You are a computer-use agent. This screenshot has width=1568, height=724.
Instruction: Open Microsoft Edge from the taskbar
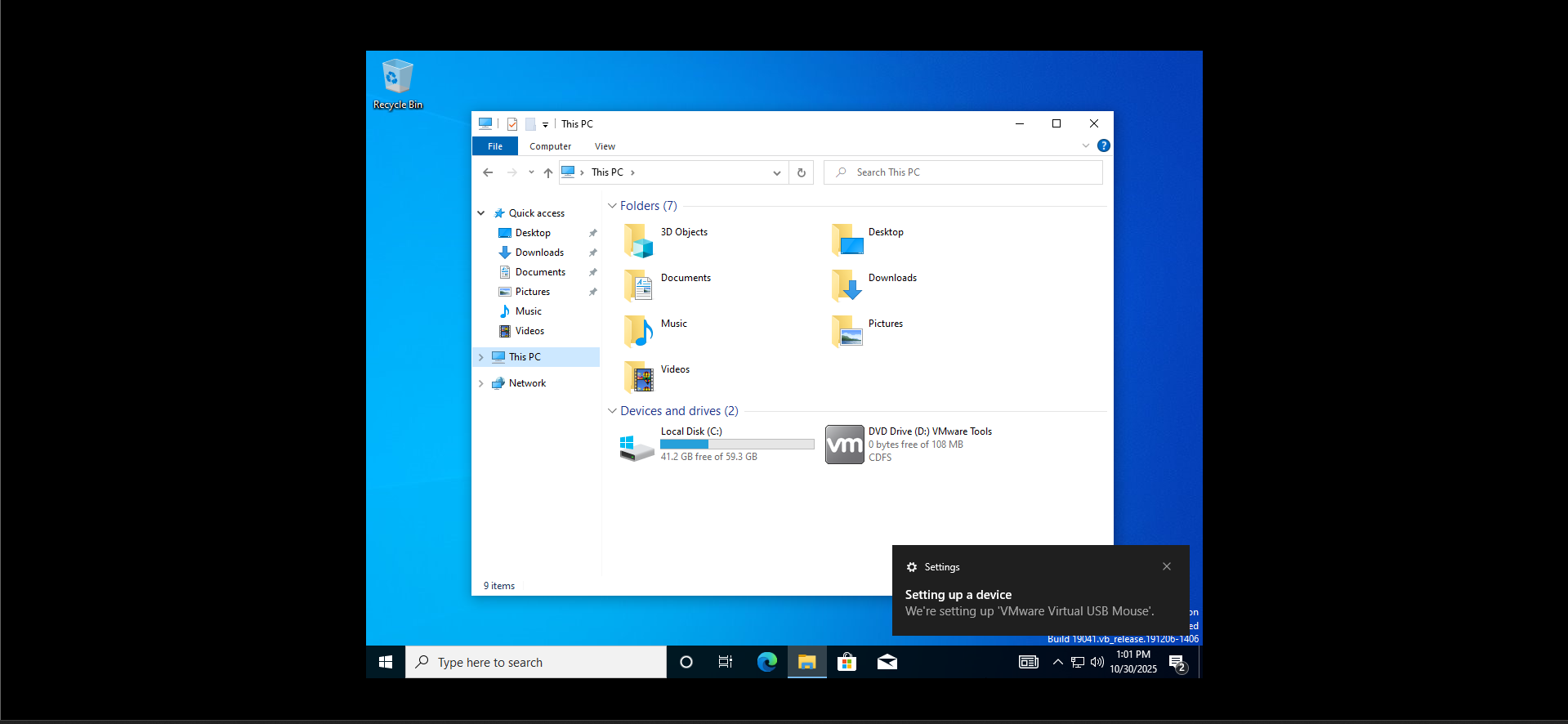[766, 662]
